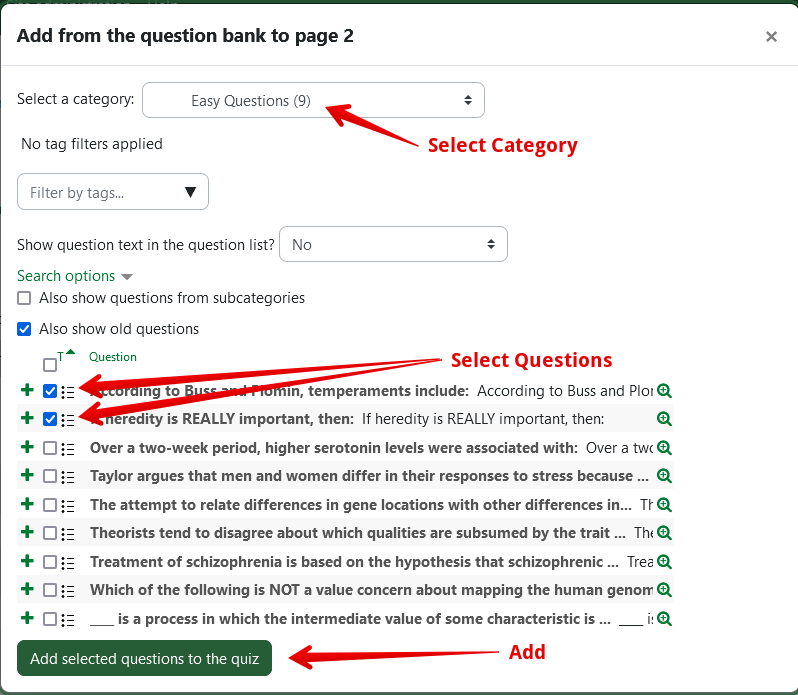Preview the 'Treatment of schizophrenia' question

pyautogui.click(x=664, y=562)
